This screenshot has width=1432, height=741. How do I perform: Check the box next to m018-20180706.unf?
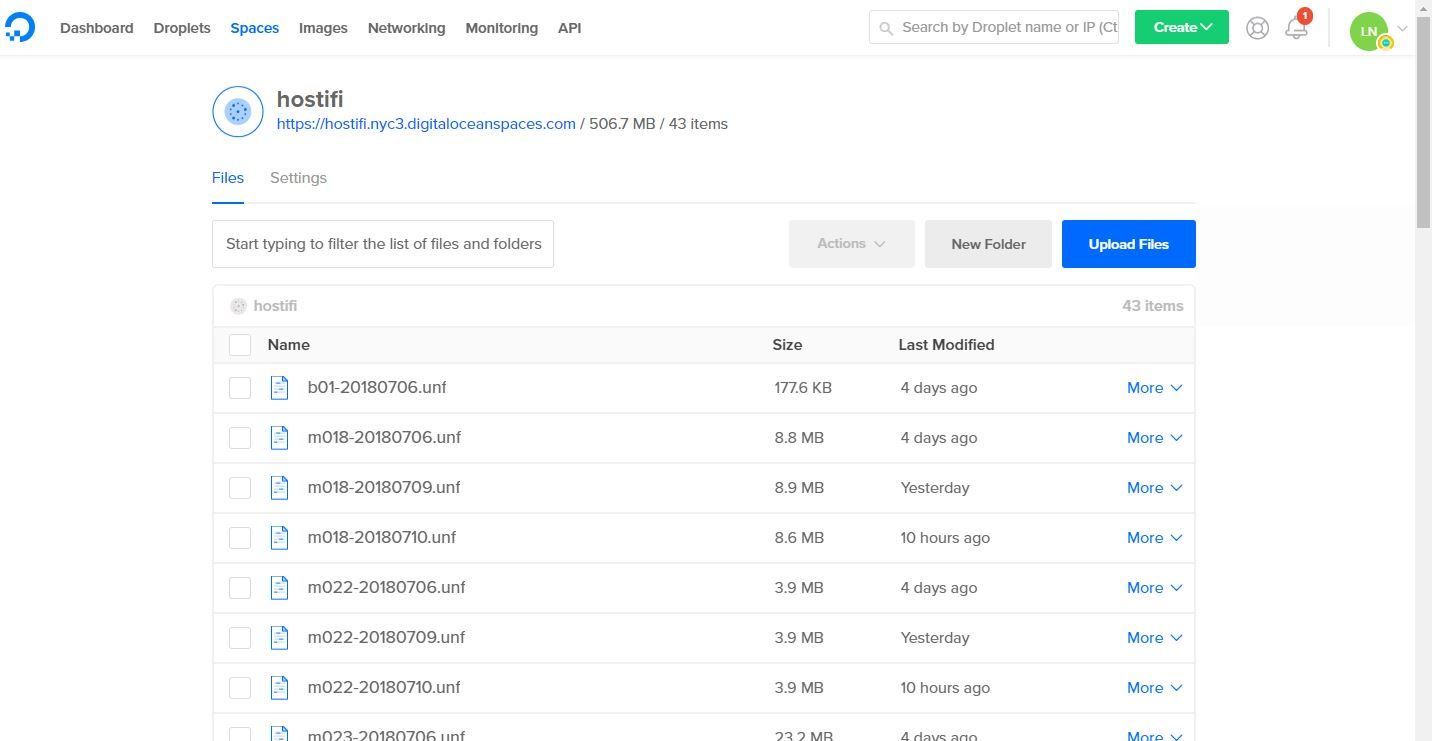point(239,437)
